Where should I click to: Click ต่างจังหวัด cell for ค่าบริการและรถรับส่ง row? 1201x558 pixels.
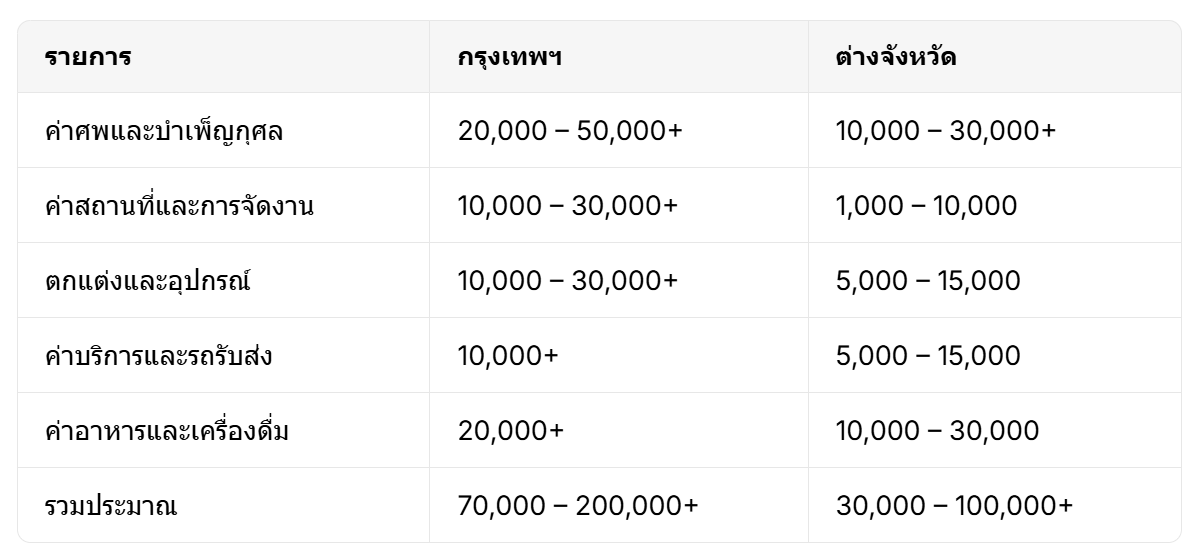(x=928, y=356)
